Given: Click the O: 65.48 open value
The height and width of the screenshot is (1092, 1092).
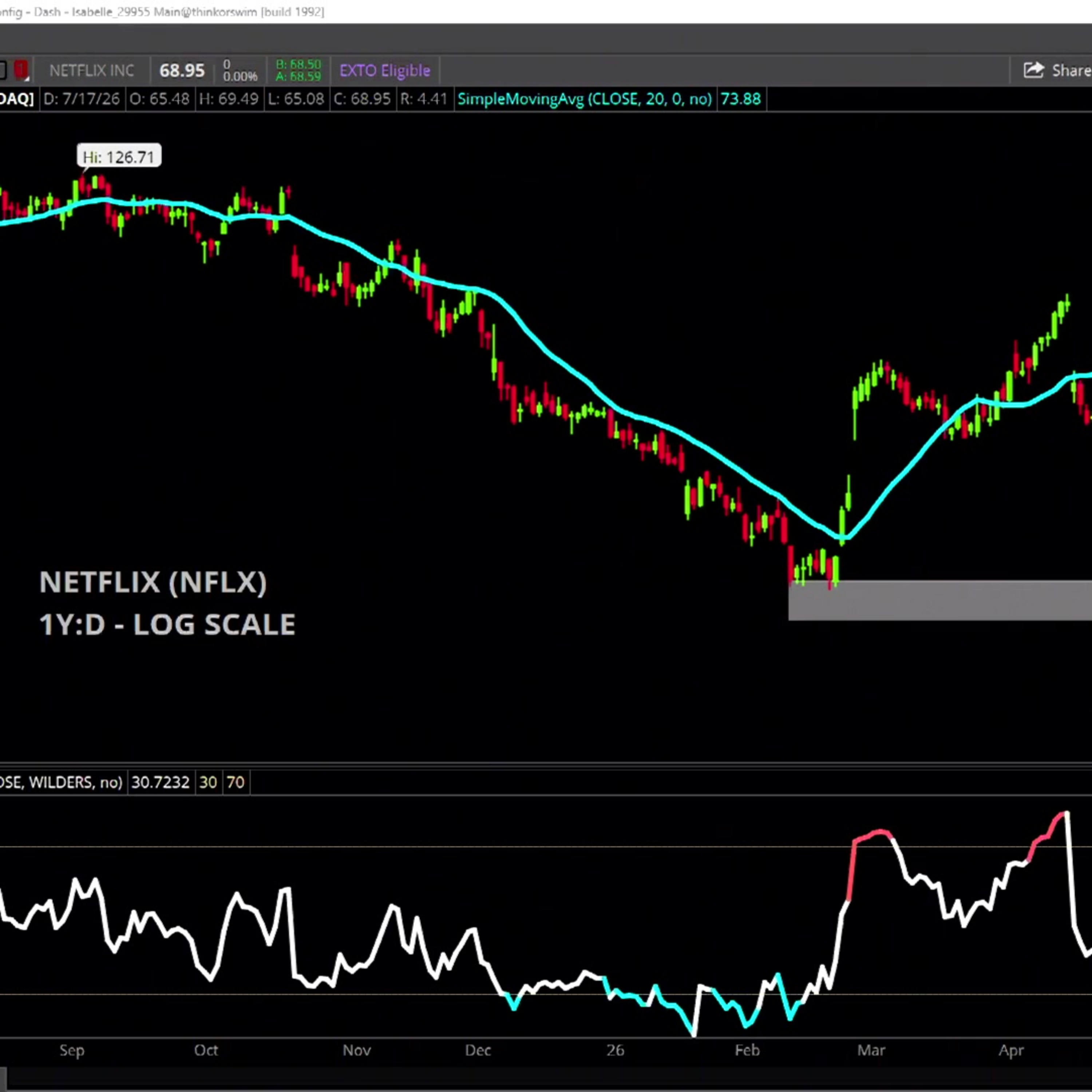Looking at the screenshot, I should (160, 99).
